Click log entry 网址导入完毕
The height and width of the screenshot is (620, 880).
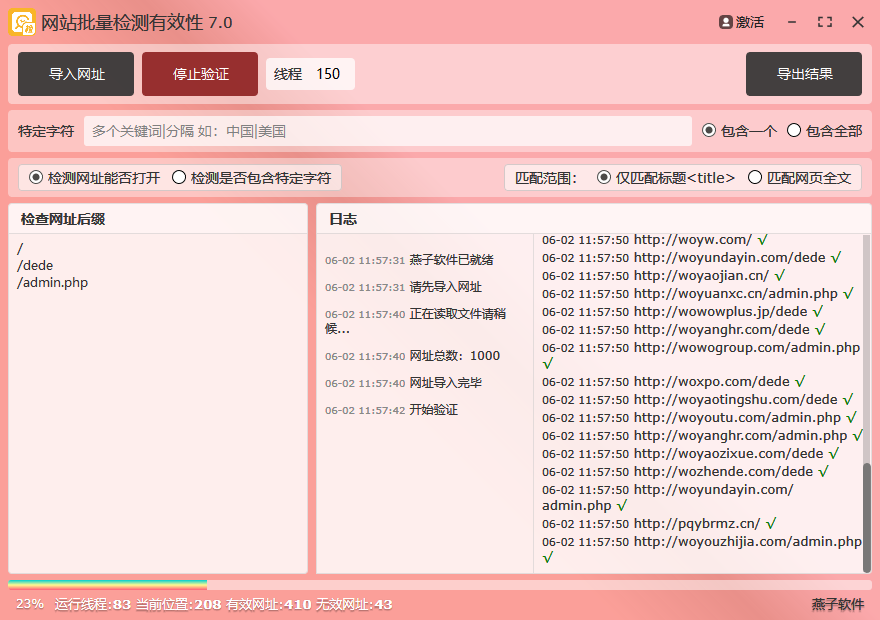point(404,383)
